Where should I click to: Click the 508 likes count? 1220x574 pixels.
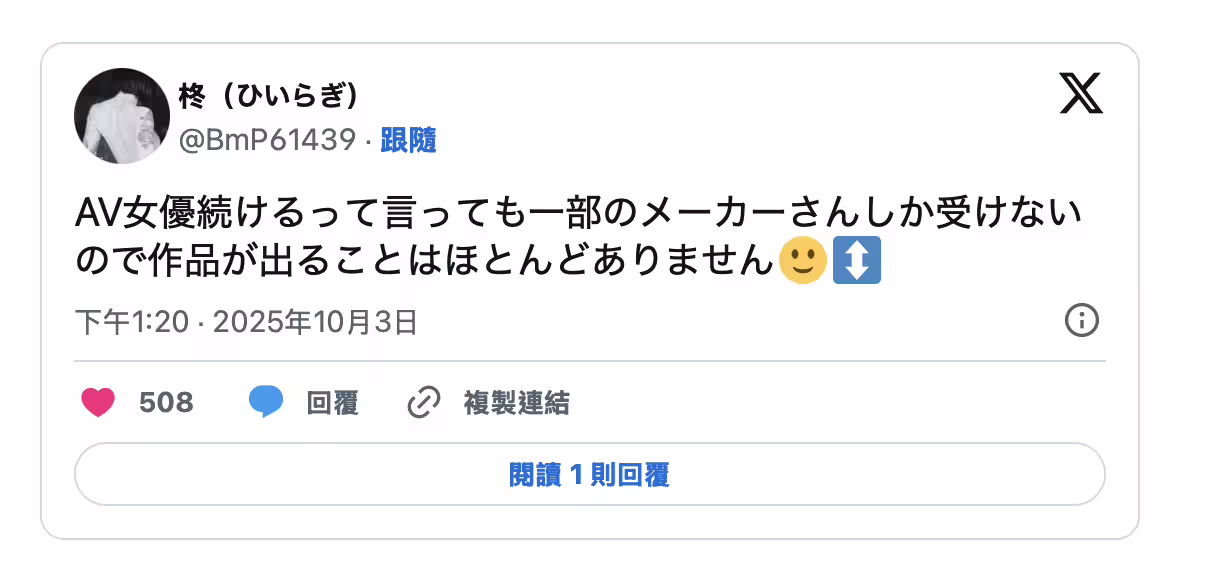pos(166,403)
